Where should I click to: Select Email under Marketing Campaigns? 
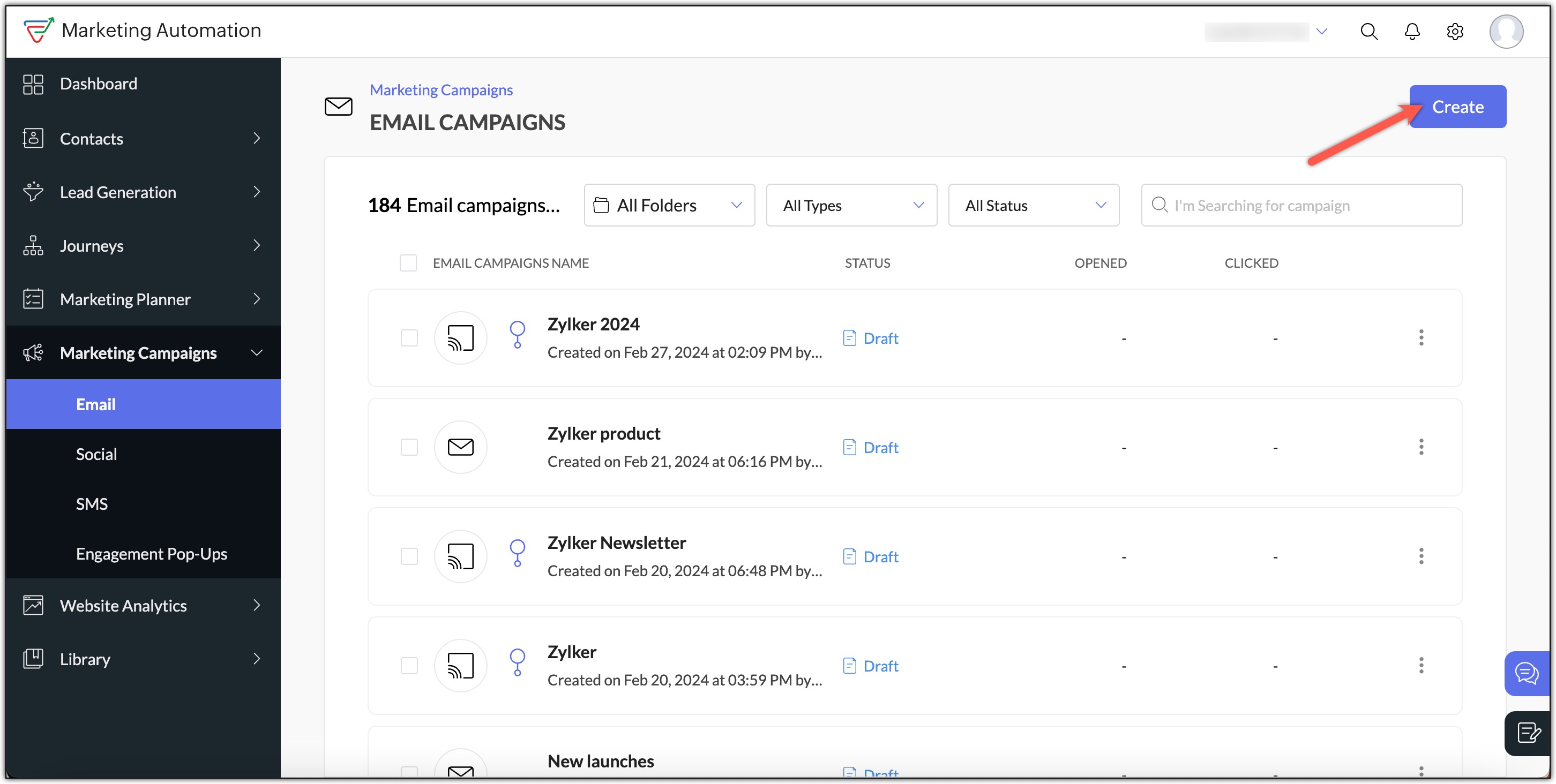coord(143,404)
